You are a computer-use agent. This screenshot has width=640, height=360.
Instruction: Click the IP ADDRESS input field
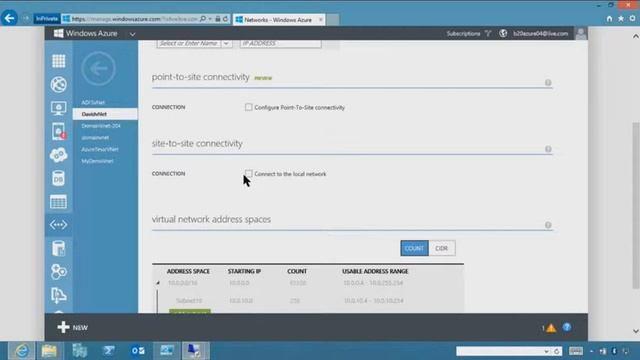pos(280,43)
